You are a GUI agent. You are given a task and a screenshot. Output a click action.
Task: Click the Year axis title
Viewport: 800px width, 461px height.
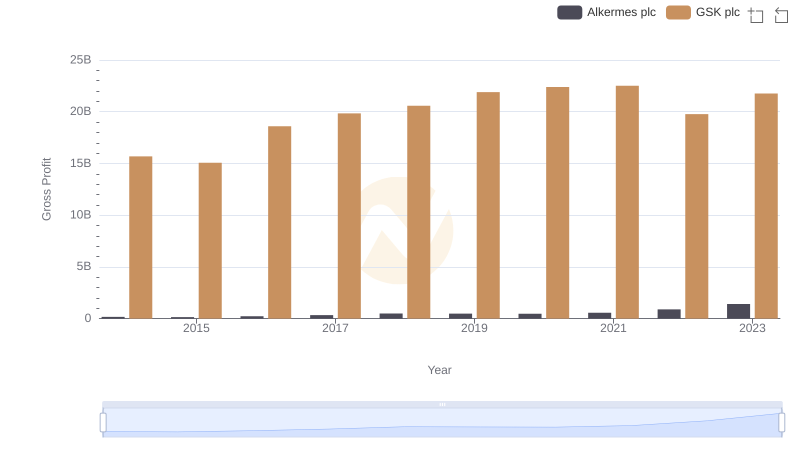(x=439, y=370)
